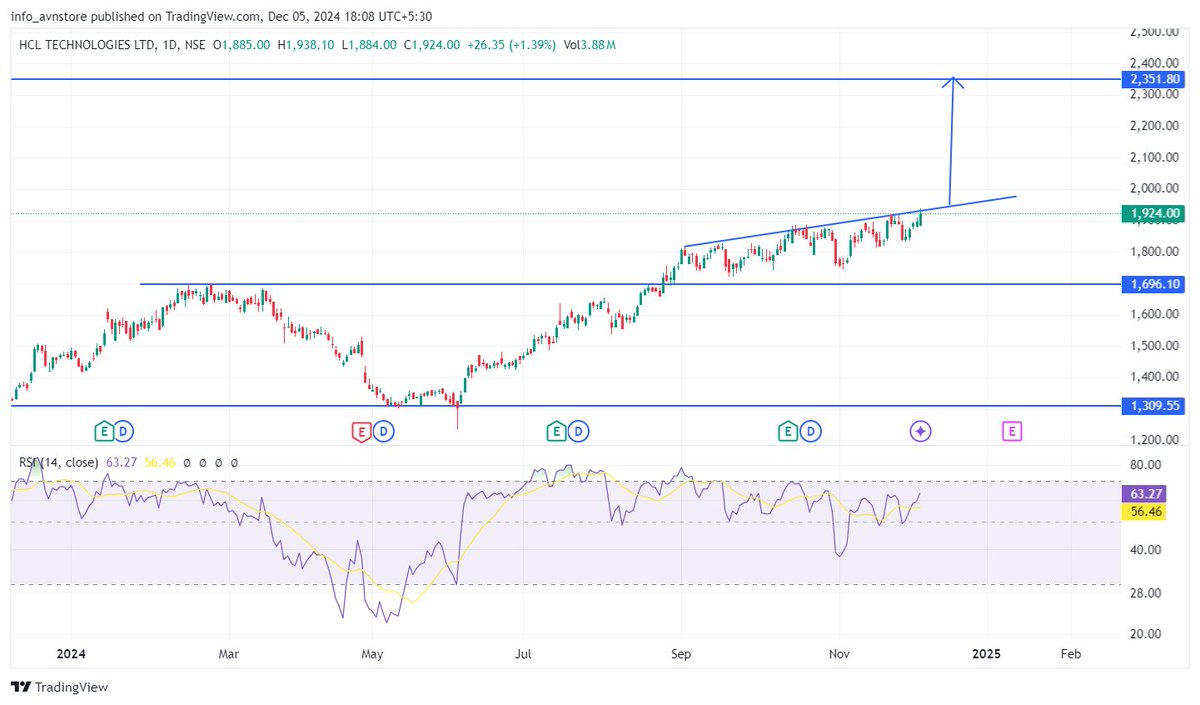Image resolution: width=1200 pixels, height=705 pixels.
Task: Click the 2,000.00 price axis tick
Action: coord(1155,188)
